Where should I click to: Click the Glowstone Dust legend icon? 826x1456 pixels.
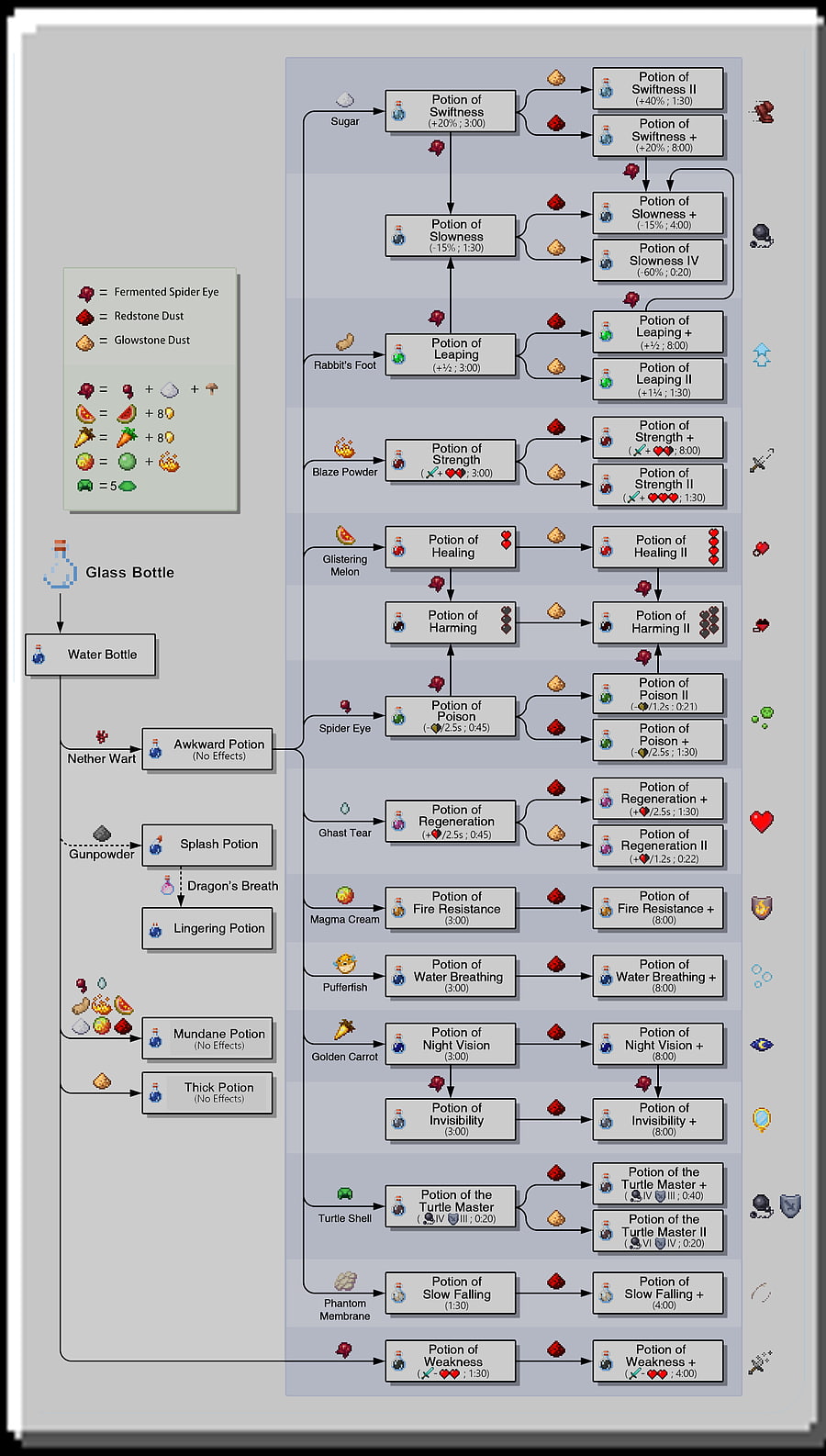click(85, 342)
